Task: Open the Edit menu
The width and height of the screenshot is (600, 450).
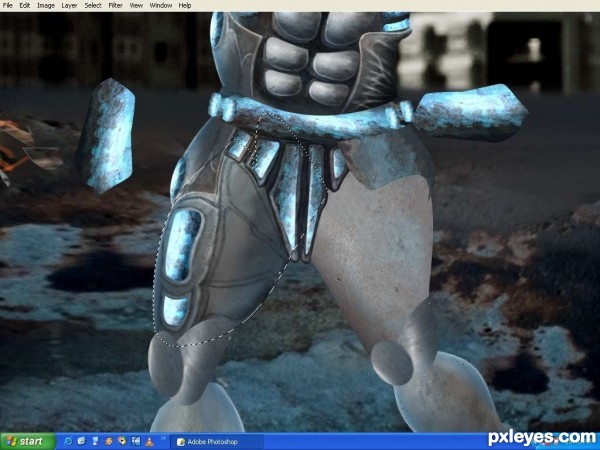Action: tap(25, 5)
